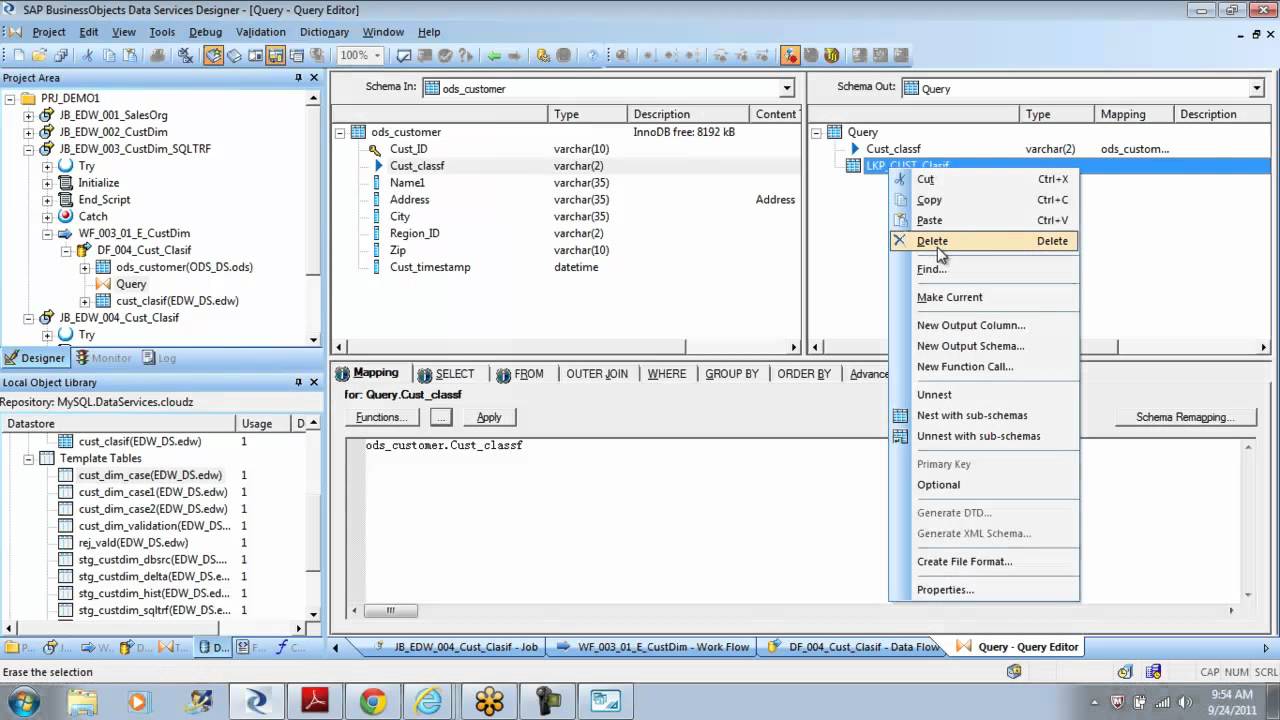The image size is (1280, 720).
Task: Click the green Back arrow toolbar icon
Action: click(x=493, y=56)
